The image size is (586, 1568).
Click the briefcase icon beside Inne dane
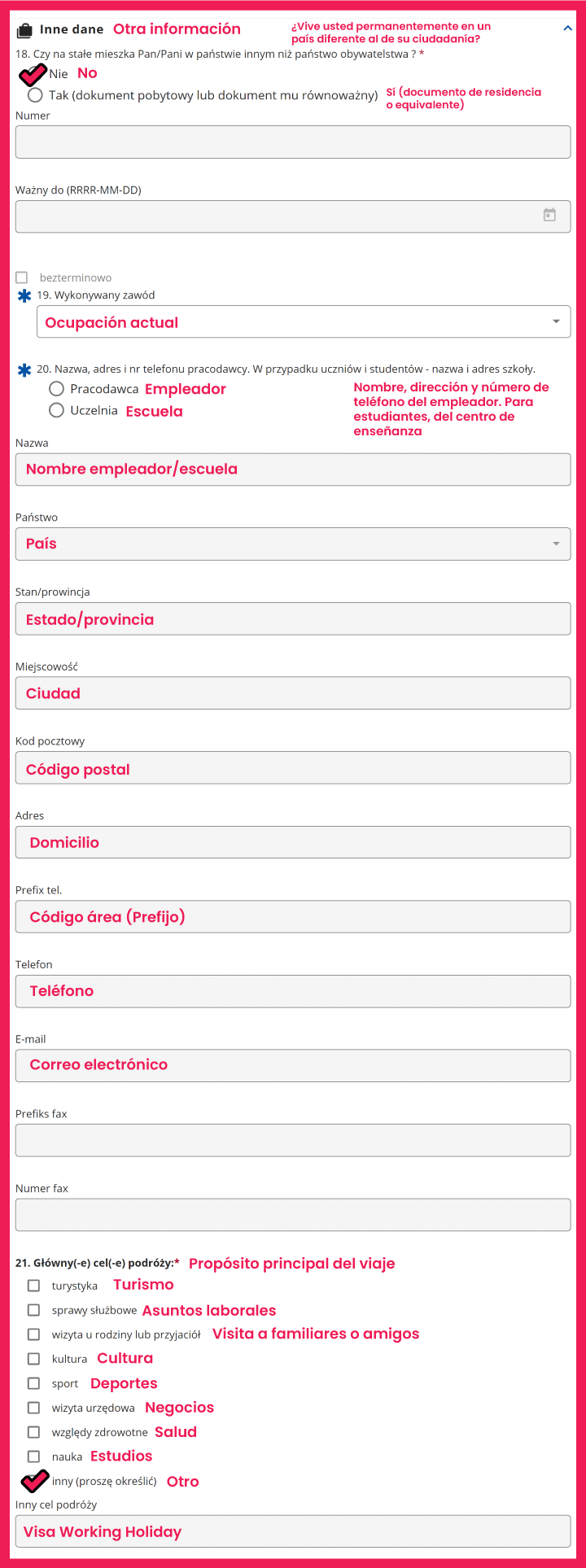(x=24, y=30)
